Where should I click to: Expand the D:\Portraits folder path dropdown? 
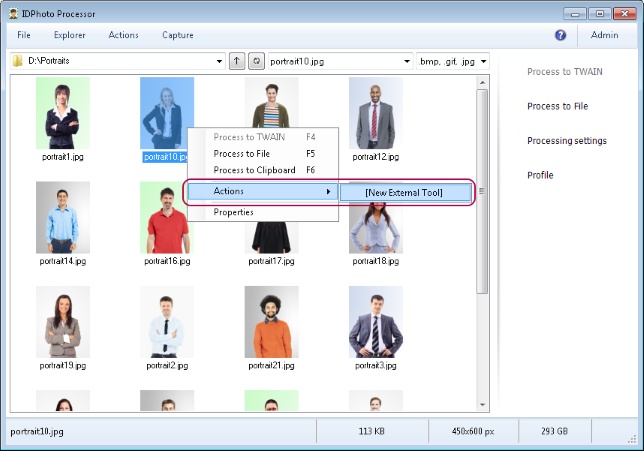[219, 62]
